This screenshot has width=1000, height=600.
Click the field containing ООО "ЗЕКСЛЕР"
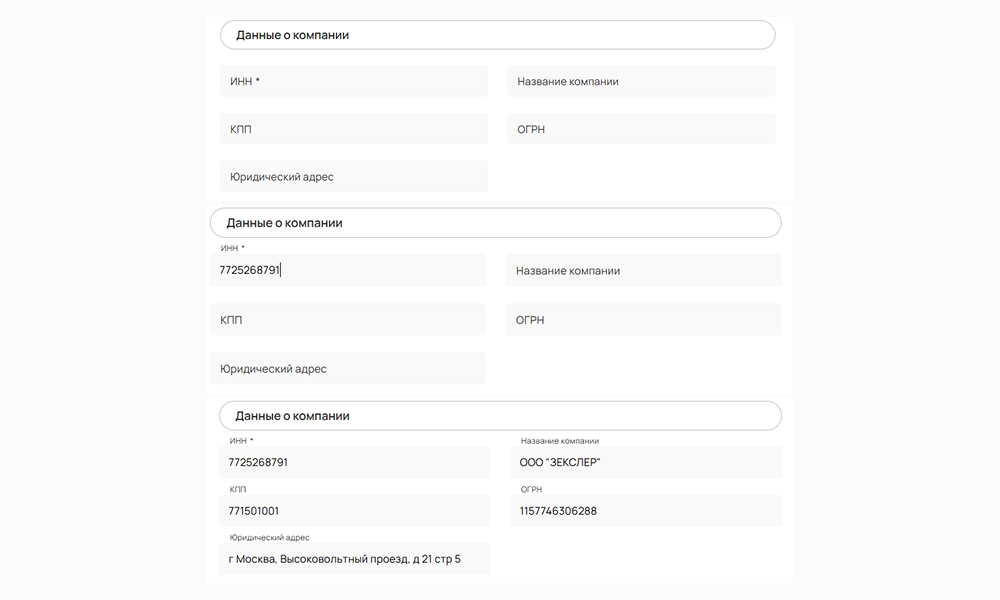650,462
